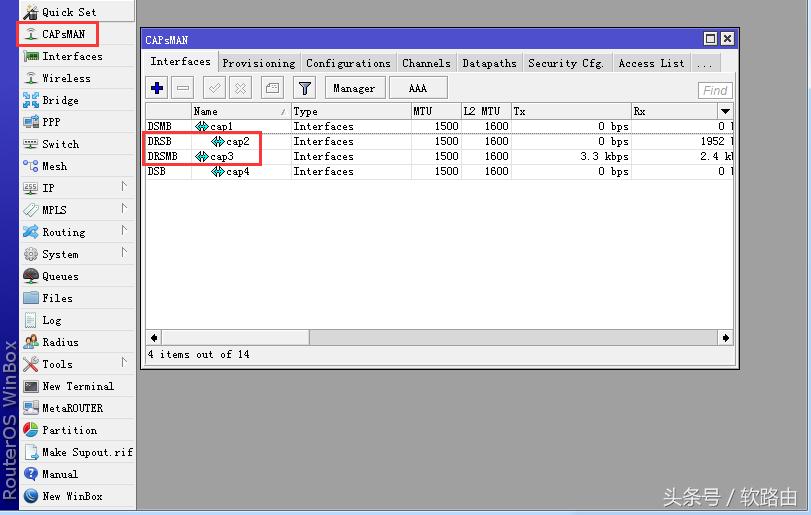The image size is (811, 515).
Task: Click the Comment note icon
Action: 272,89
